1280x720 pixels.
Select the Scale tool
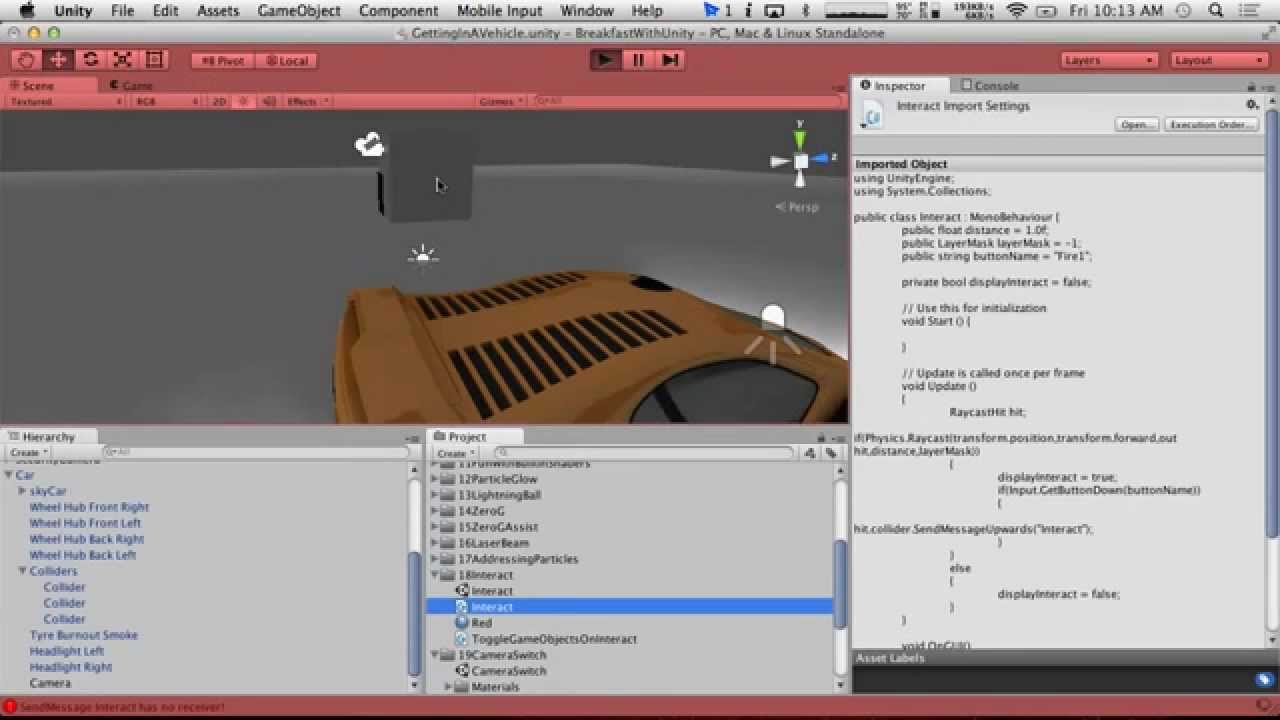122,60
